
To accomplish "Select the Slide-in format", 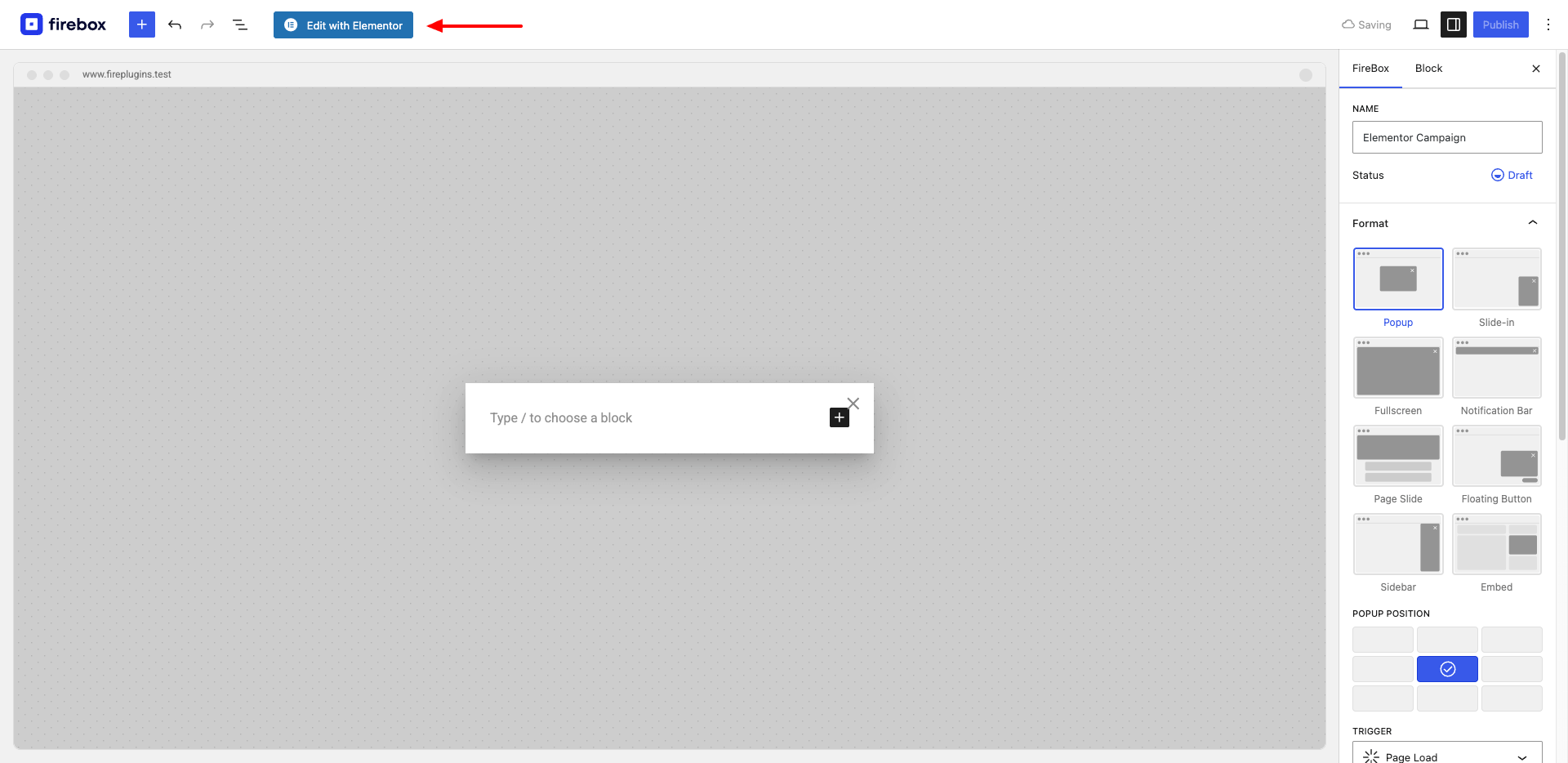I will (1497, 288).
